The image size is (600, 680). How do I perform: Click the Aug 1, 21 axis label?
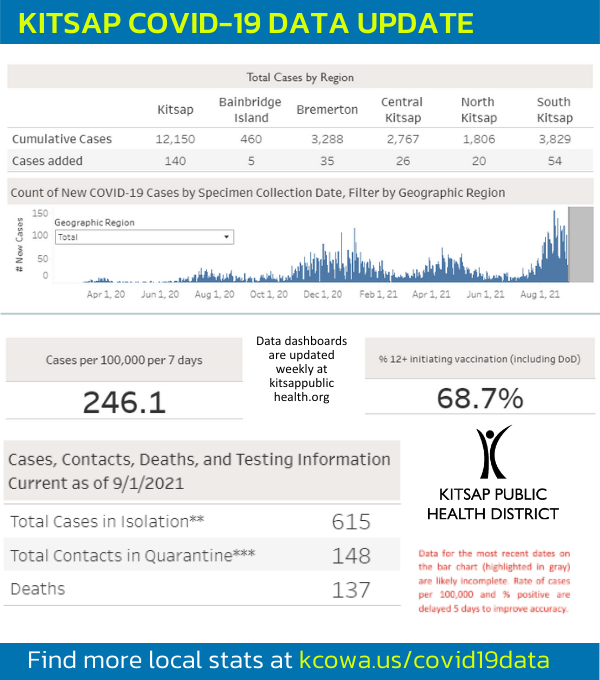click(x=541, y=295)
